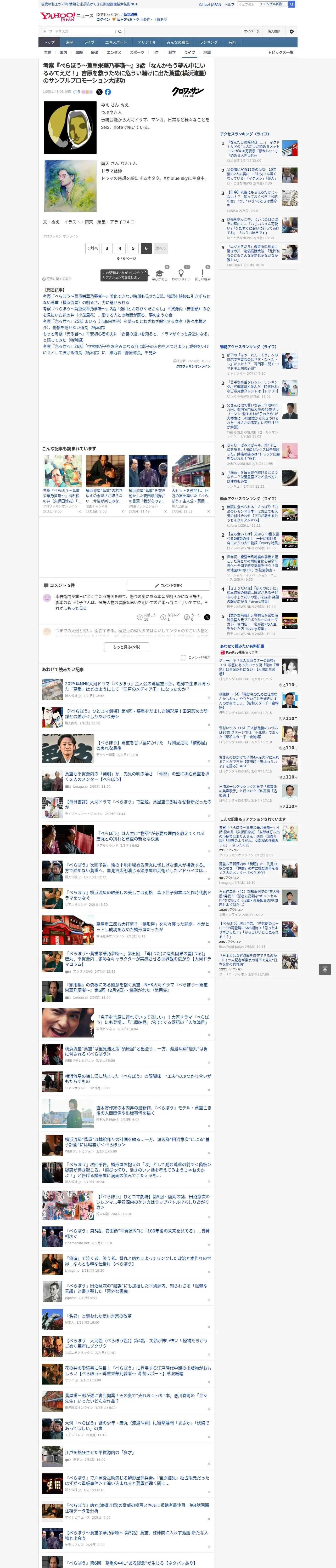Click the ウェブ検索 input field in header
This screenshot has width=336, height=1568.
[x=248, y=4]
